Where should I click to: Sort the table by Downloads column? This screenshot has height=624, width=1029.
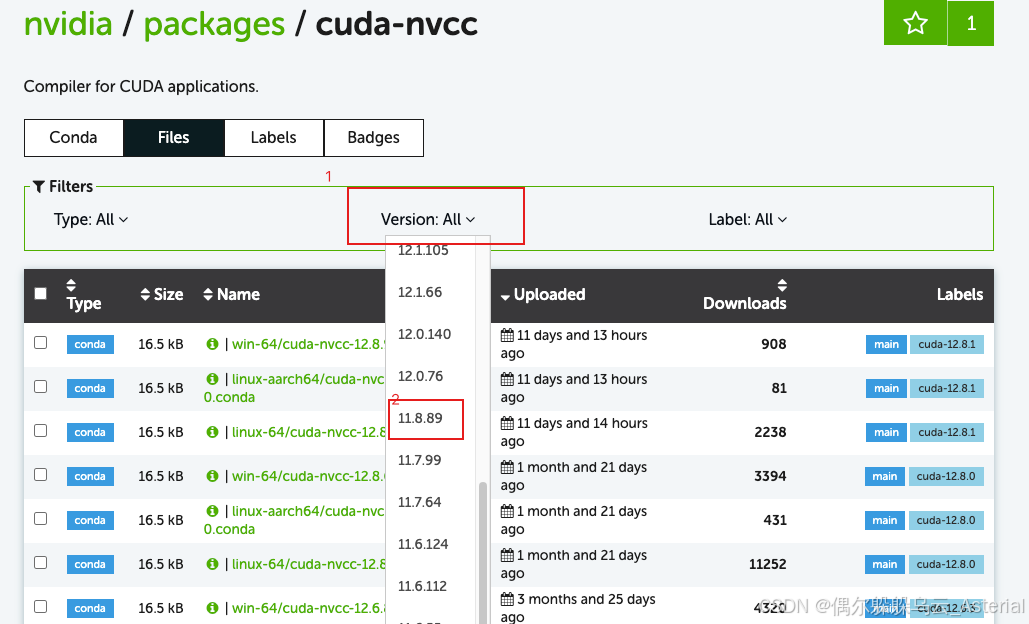pyautogui.click(x=745, y=295)
